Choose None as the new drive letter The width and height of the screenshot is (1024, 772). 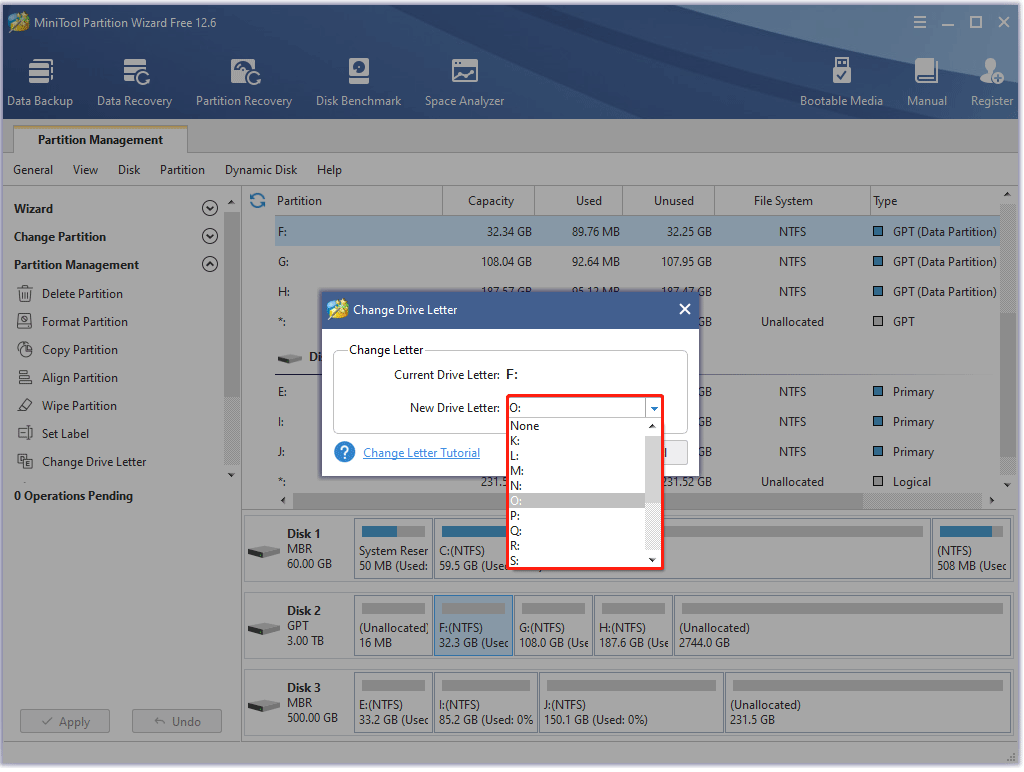point(527,425)
